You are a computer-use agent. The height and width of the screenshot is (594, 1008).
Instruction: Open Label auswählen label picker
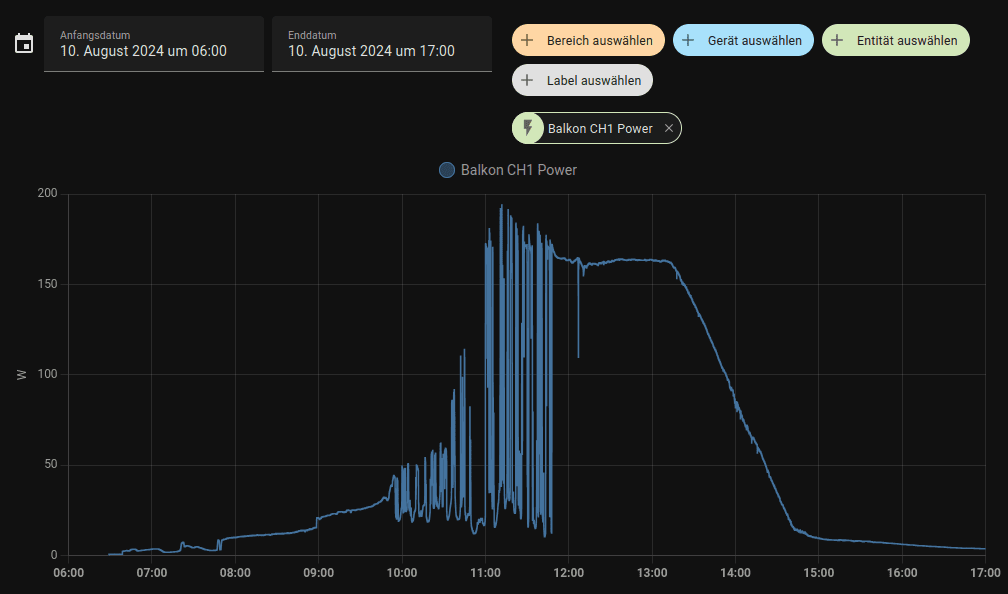[582, 80]
